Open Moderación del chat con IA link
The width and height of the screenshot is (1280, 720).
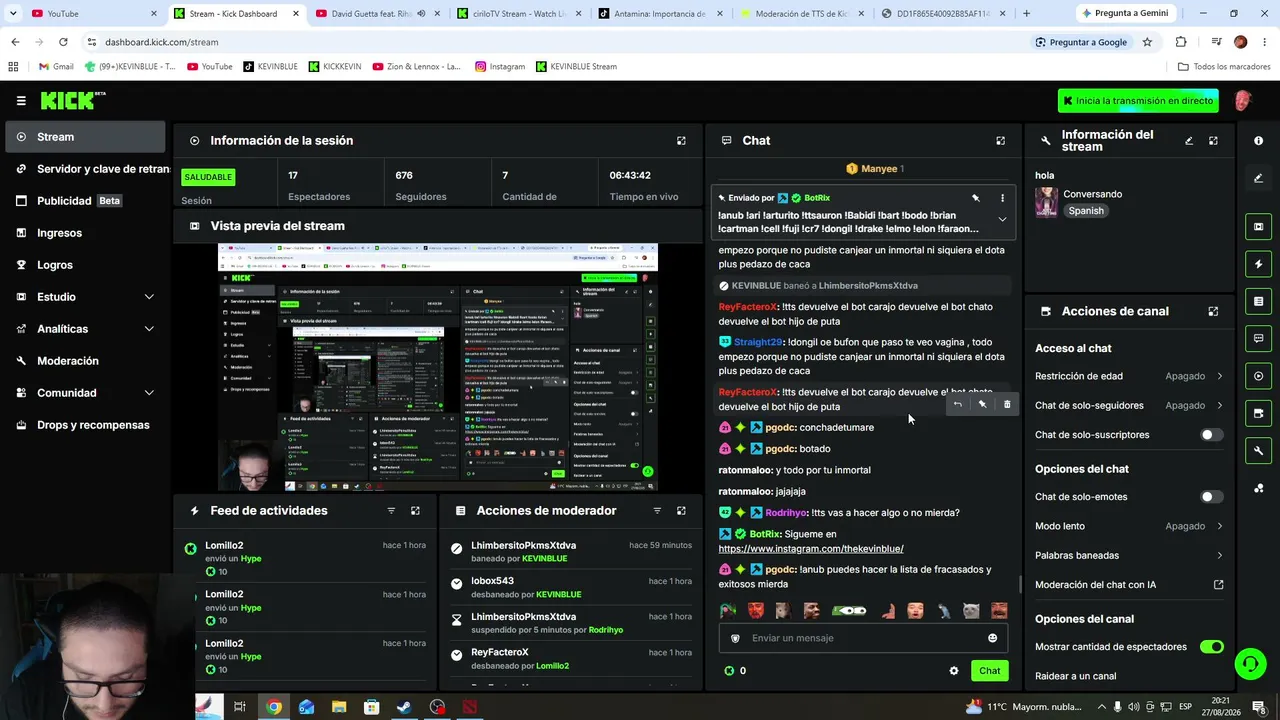tap(1129, 585)
